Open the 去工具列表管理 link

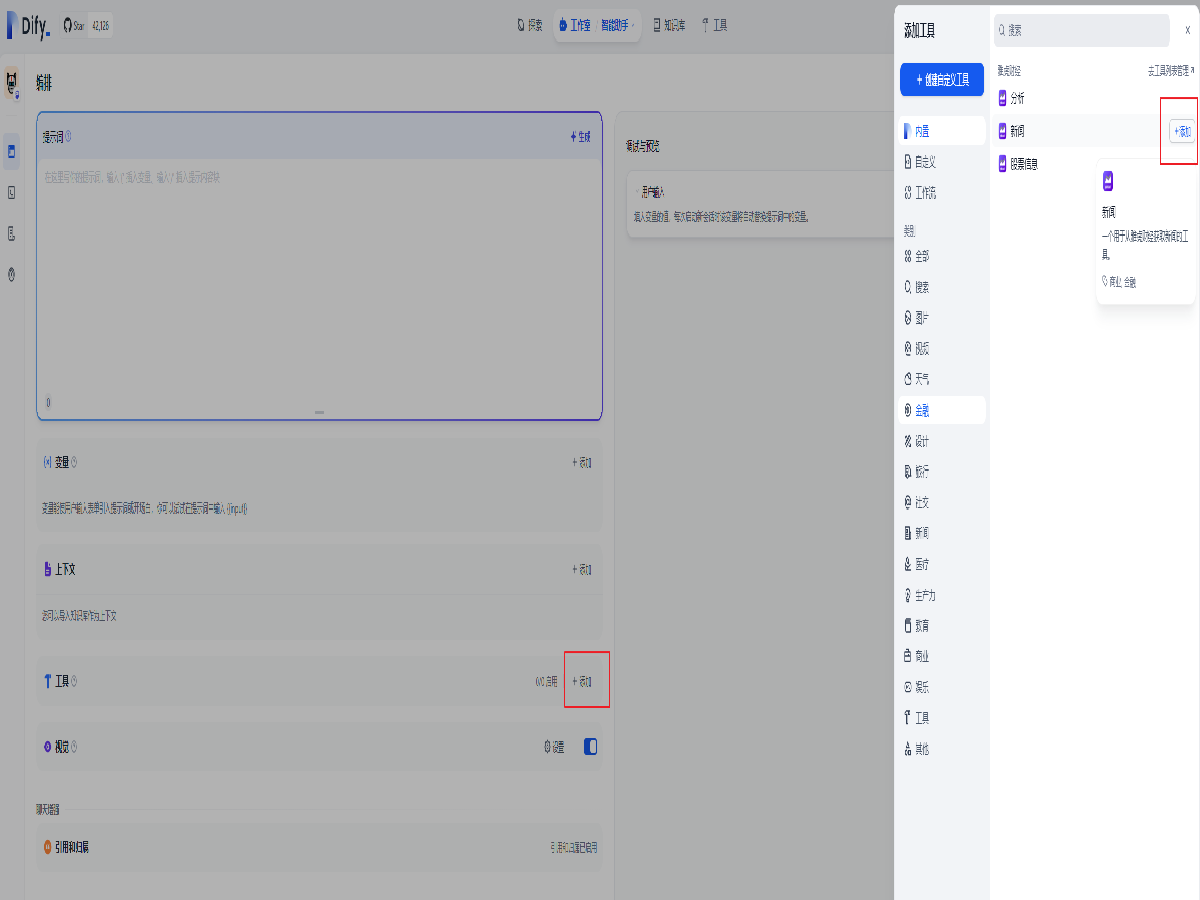(1171, 71)
